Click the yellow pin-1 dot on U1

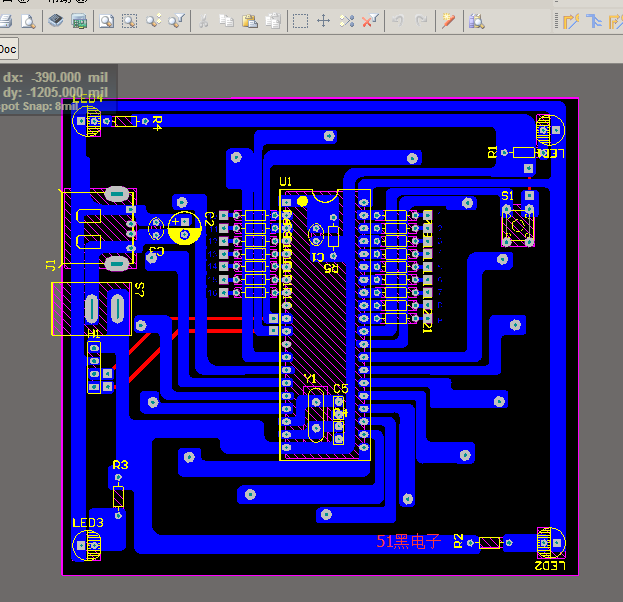pyautogui.click(x=302, y=201)
